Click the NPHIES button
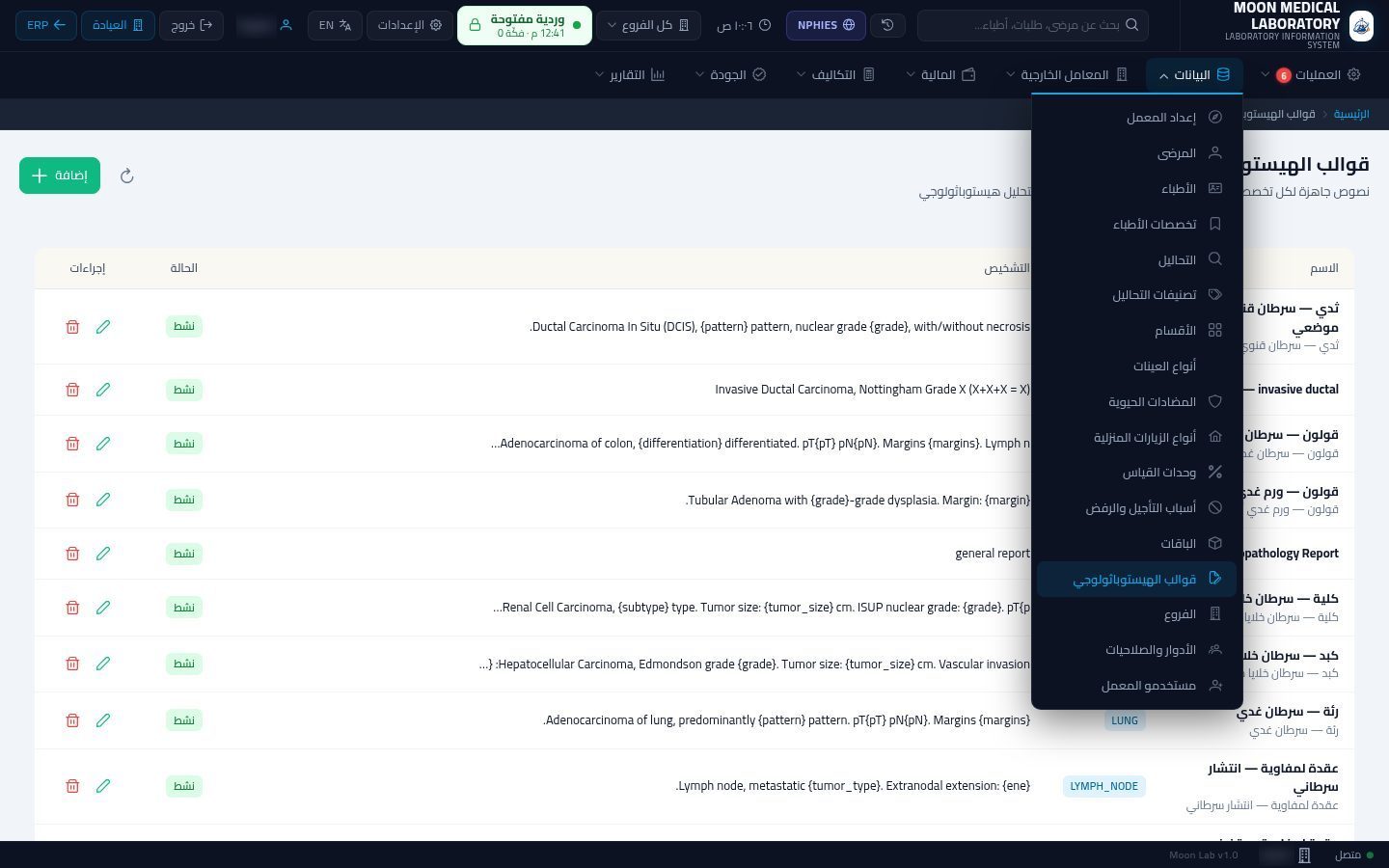 click(x=826, y=25)
